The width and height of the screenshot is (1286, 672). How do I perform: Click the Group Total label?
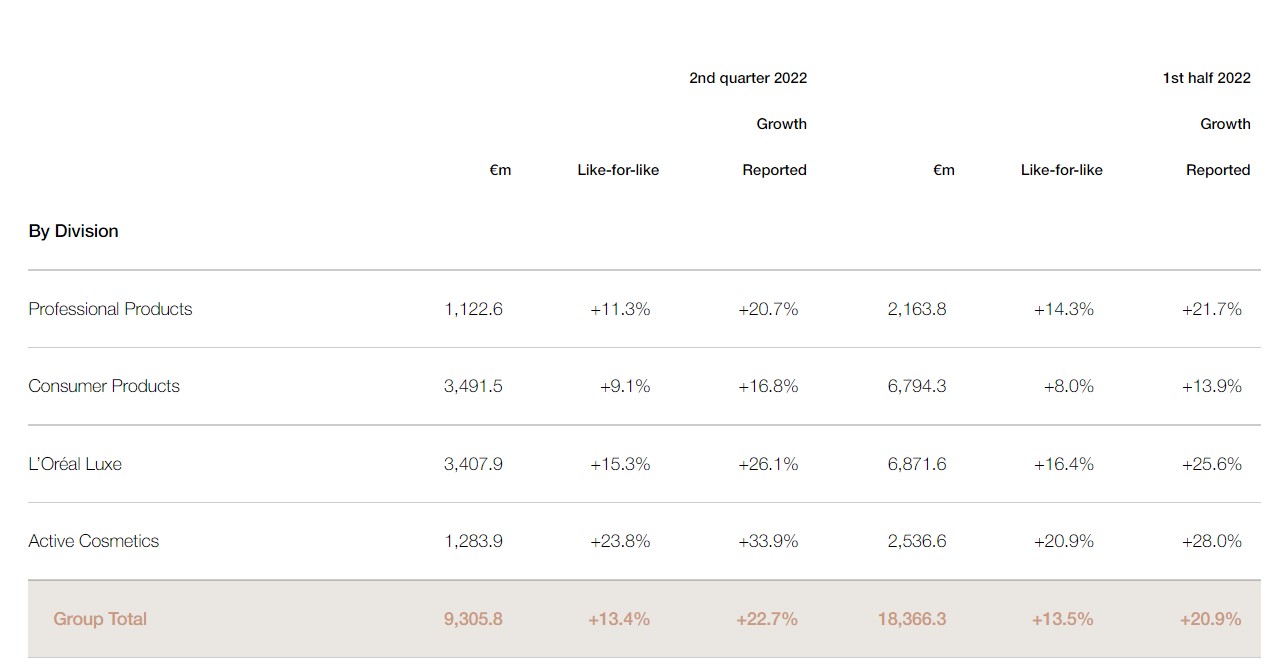100,619
